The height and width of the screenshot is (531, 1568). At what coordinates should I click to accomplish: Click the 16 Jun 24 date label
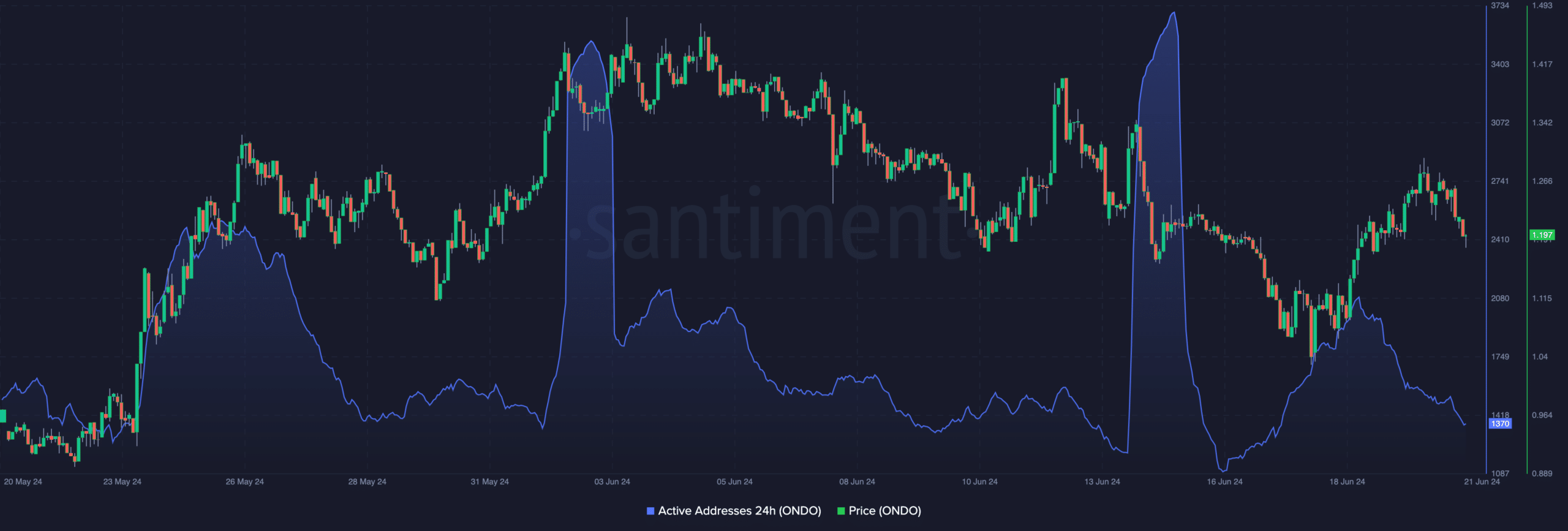coord(1224,482)
